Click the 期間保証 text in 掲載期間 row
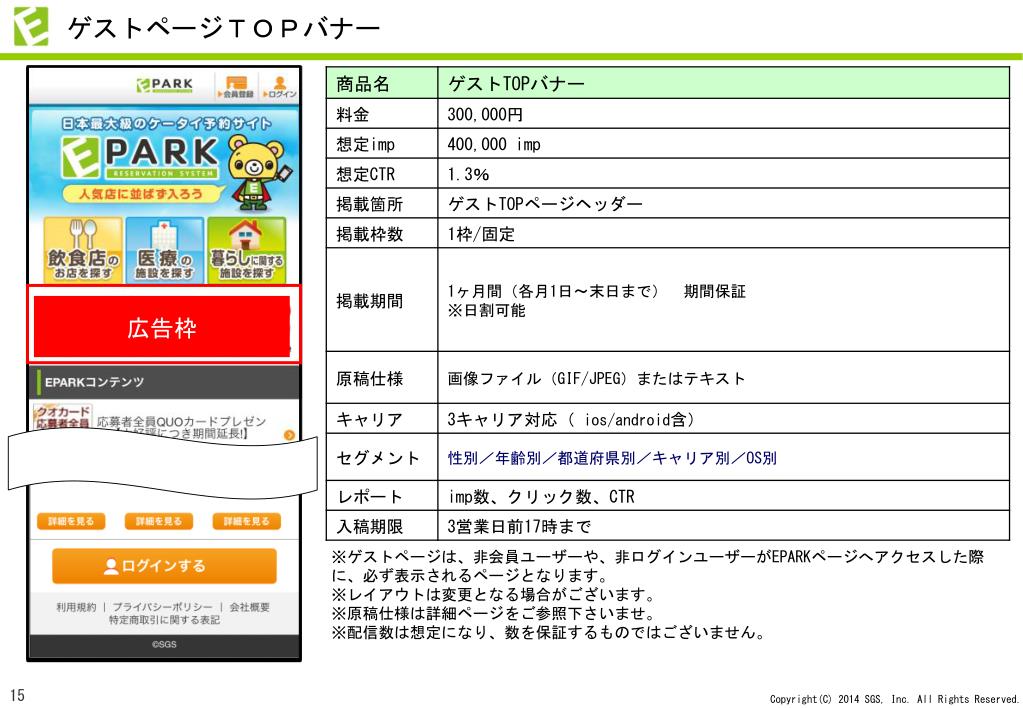This screenshot has width=1023, height=708. 714,292
